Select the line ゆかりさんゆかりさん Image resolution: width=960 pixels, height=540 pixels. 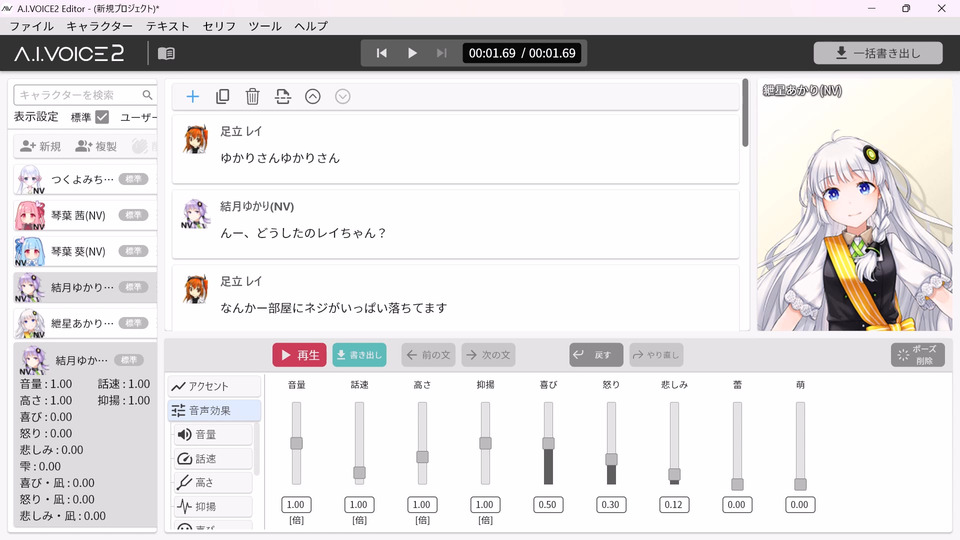click(456, 149)
